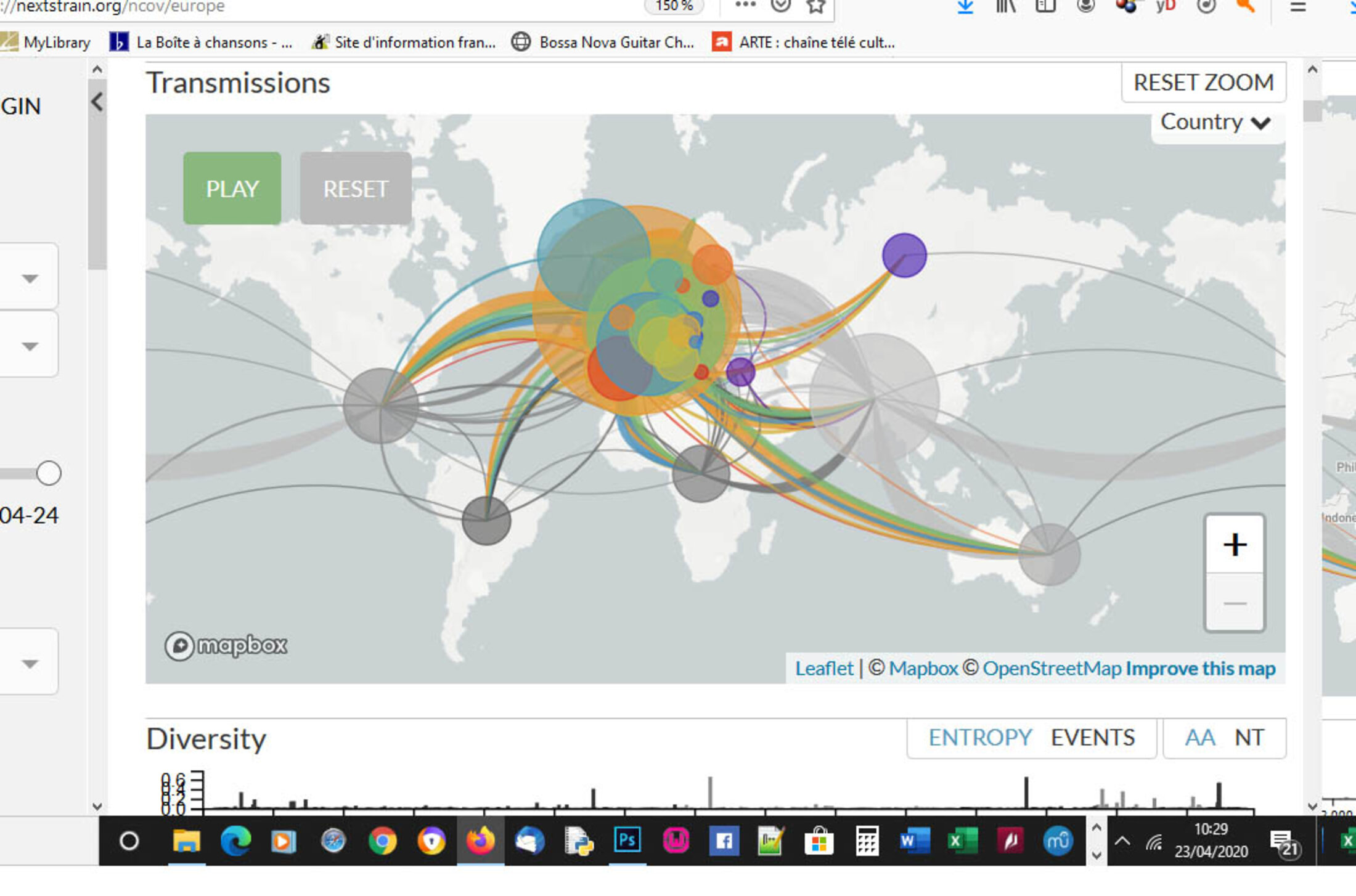Open ARTE chaîne télé bookmark
The height and width of the screenshot is (896, 1356).
click(x=804, y=43)
